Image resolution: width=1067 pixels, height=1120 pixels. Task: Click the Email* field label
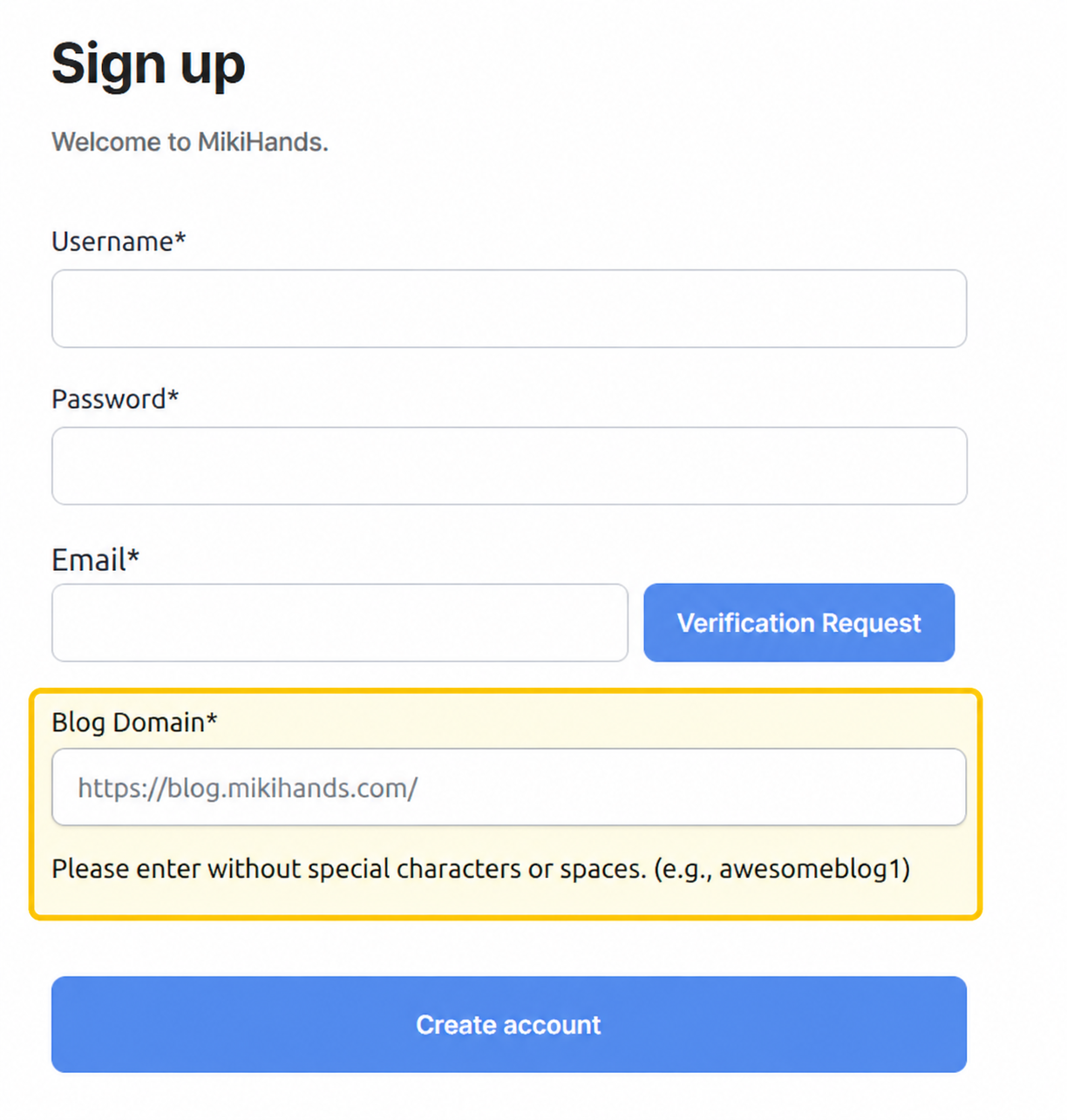pyautogui.click(x=95, y=560)
